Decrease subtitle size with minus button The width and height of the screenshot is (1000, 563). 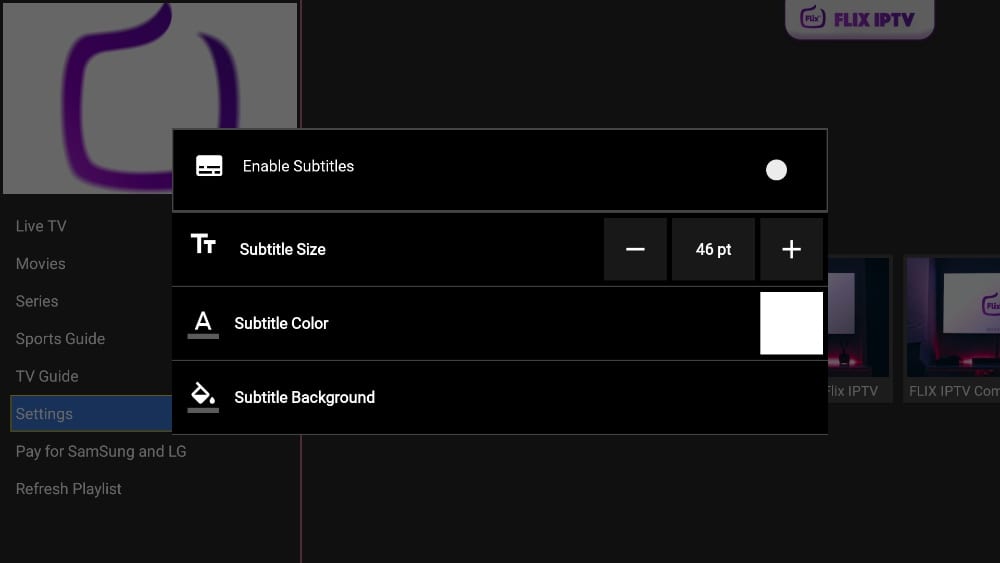pos(635,249)
